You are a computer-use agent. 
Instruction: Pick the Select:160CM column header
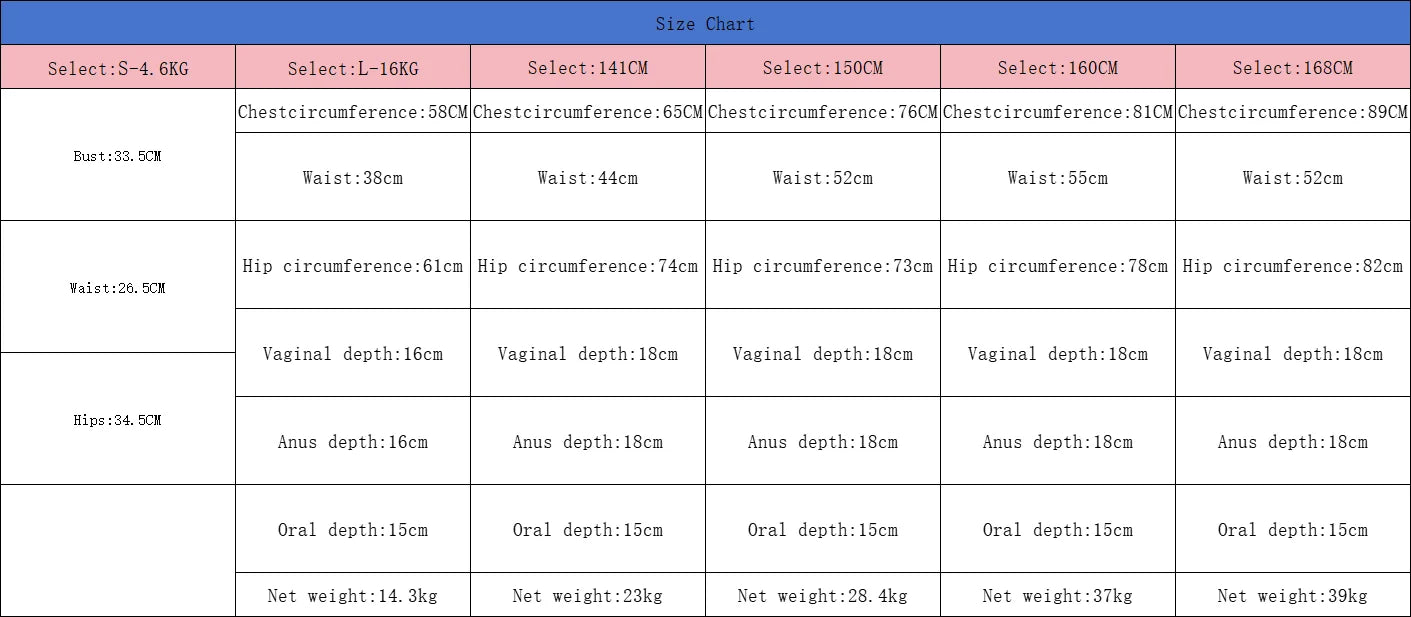point(1058,68)
